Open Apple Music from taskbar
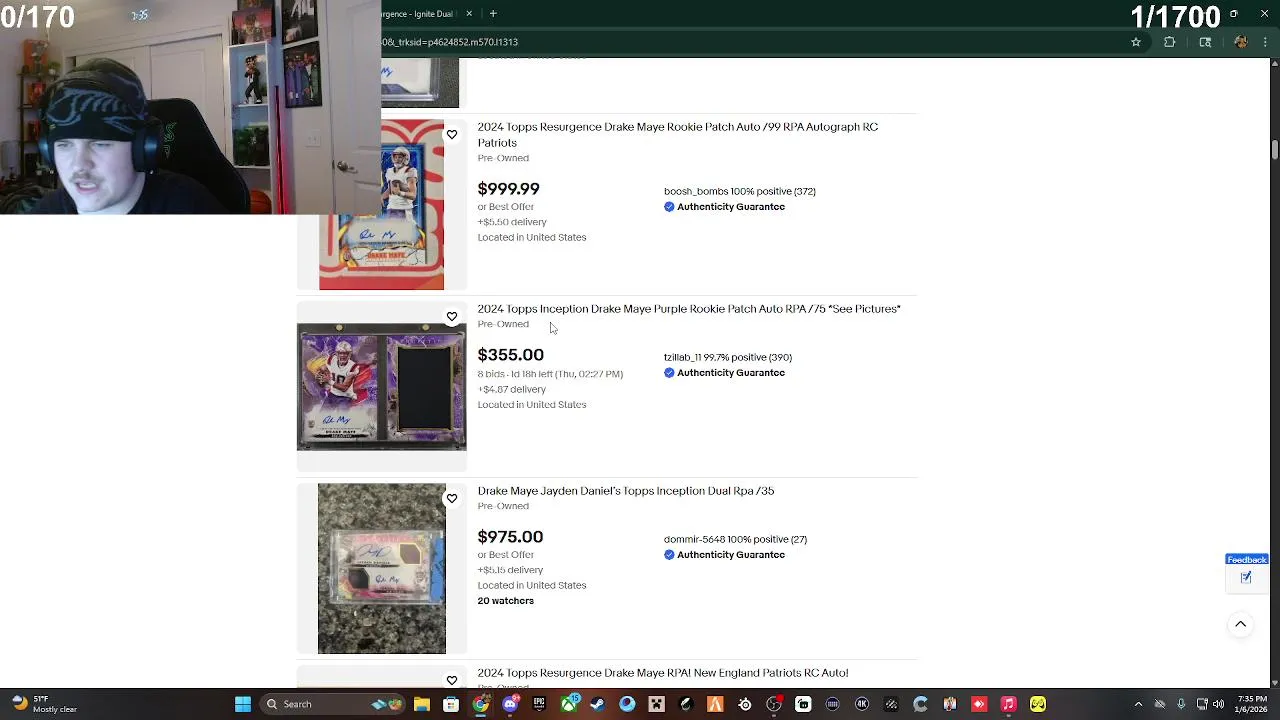The width and height of the screenshot is (1280, 720). pos(1009,704)
